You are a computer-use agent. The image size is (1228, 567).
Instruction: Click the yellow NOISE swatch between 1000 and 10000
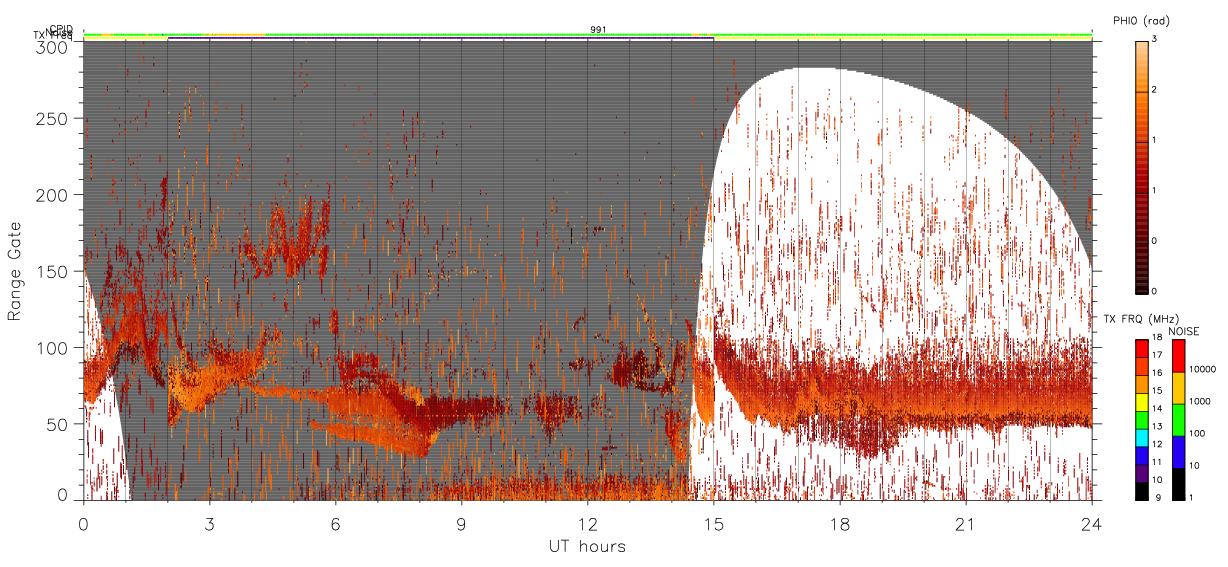[1178, 388]
